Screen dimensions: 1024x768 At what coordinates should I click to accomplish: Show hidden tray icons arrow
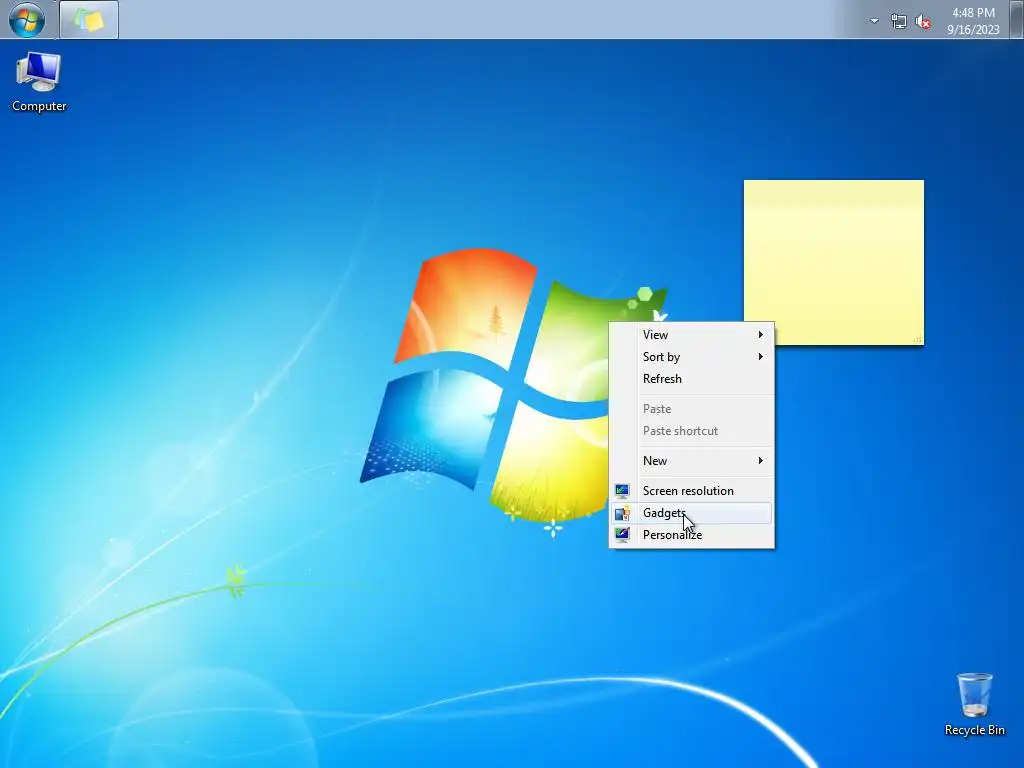point(874,21)
